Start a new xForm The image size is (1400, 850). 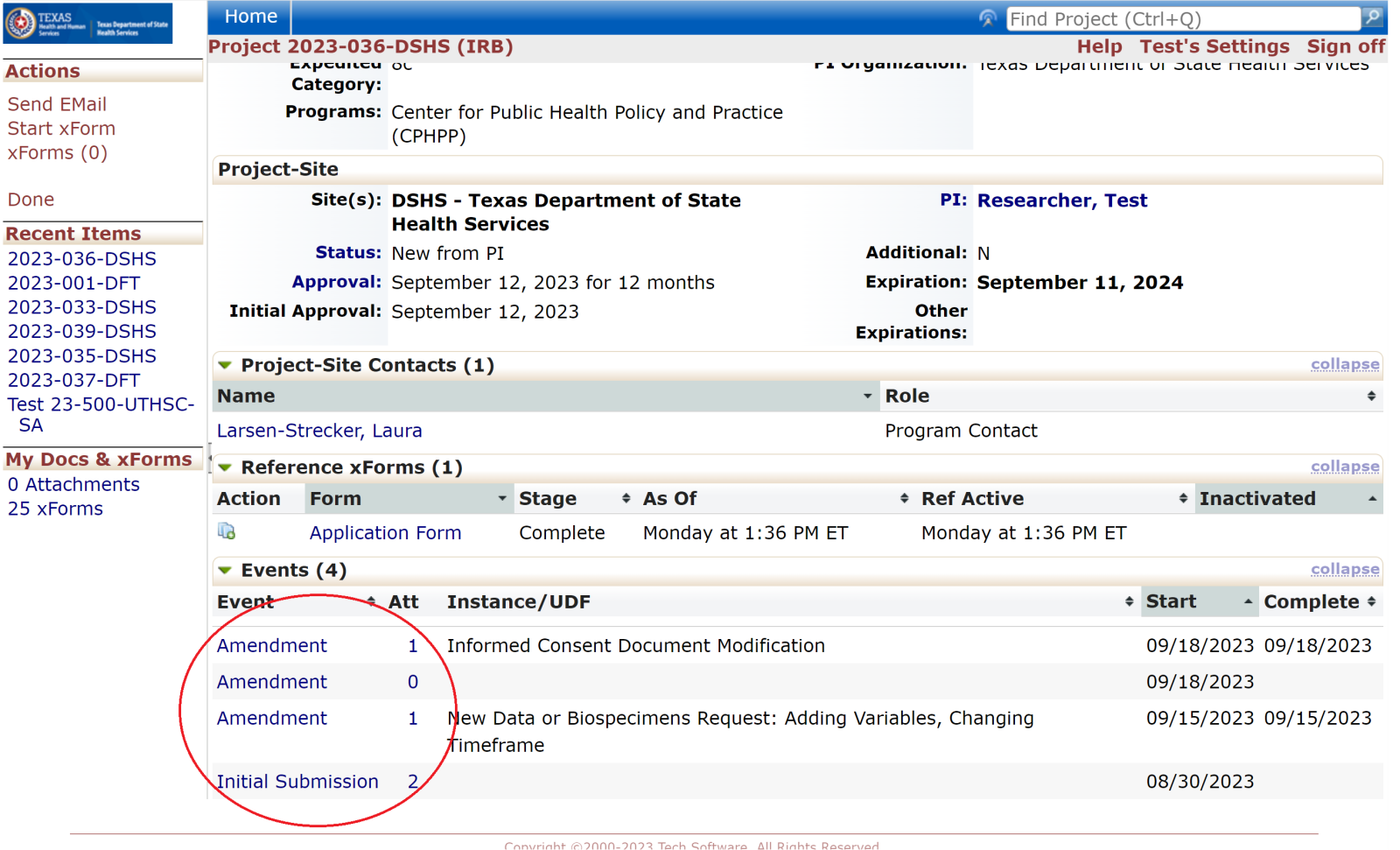point(60,129)
